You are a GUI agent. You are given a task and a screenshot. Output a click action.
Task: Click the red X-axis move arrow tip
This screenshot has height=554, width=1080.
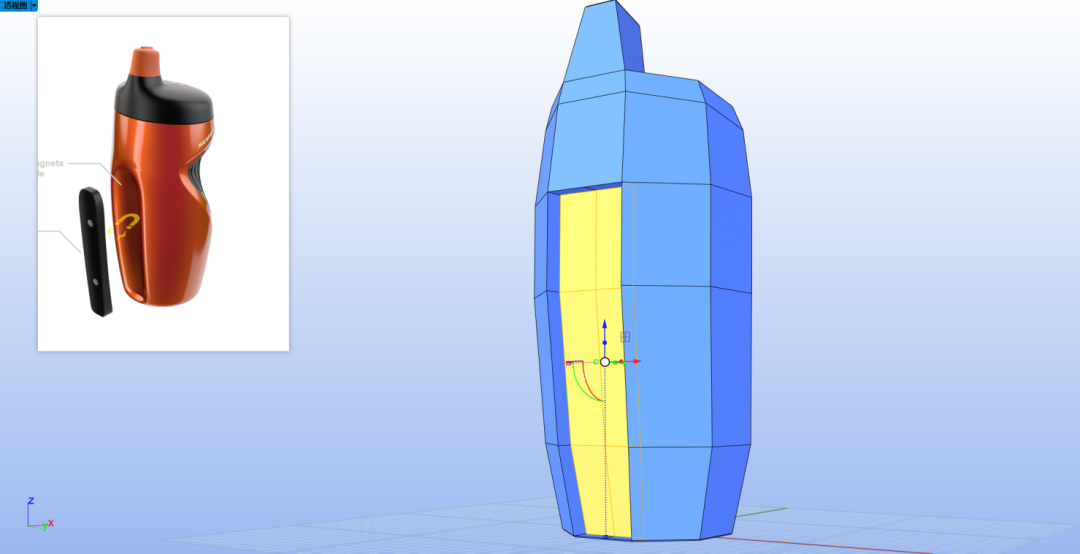click(638, 361)
